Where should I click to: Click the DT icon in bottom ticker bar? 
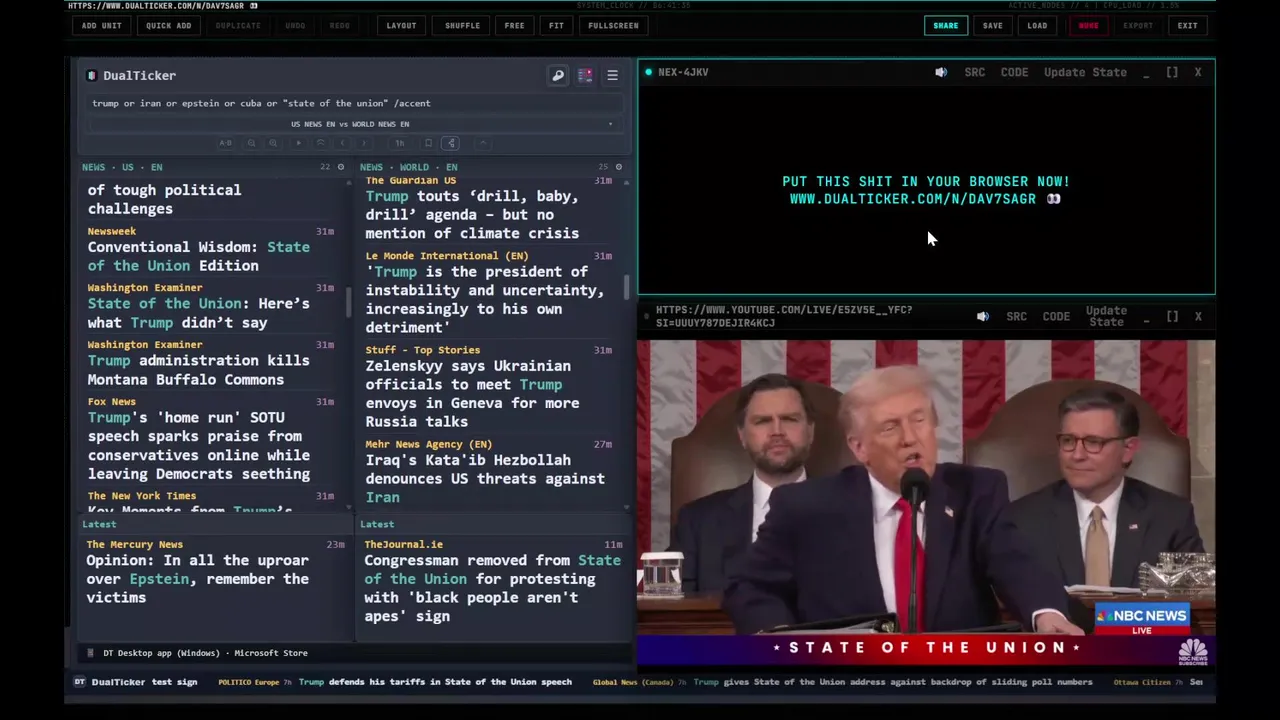click(80, 682)
